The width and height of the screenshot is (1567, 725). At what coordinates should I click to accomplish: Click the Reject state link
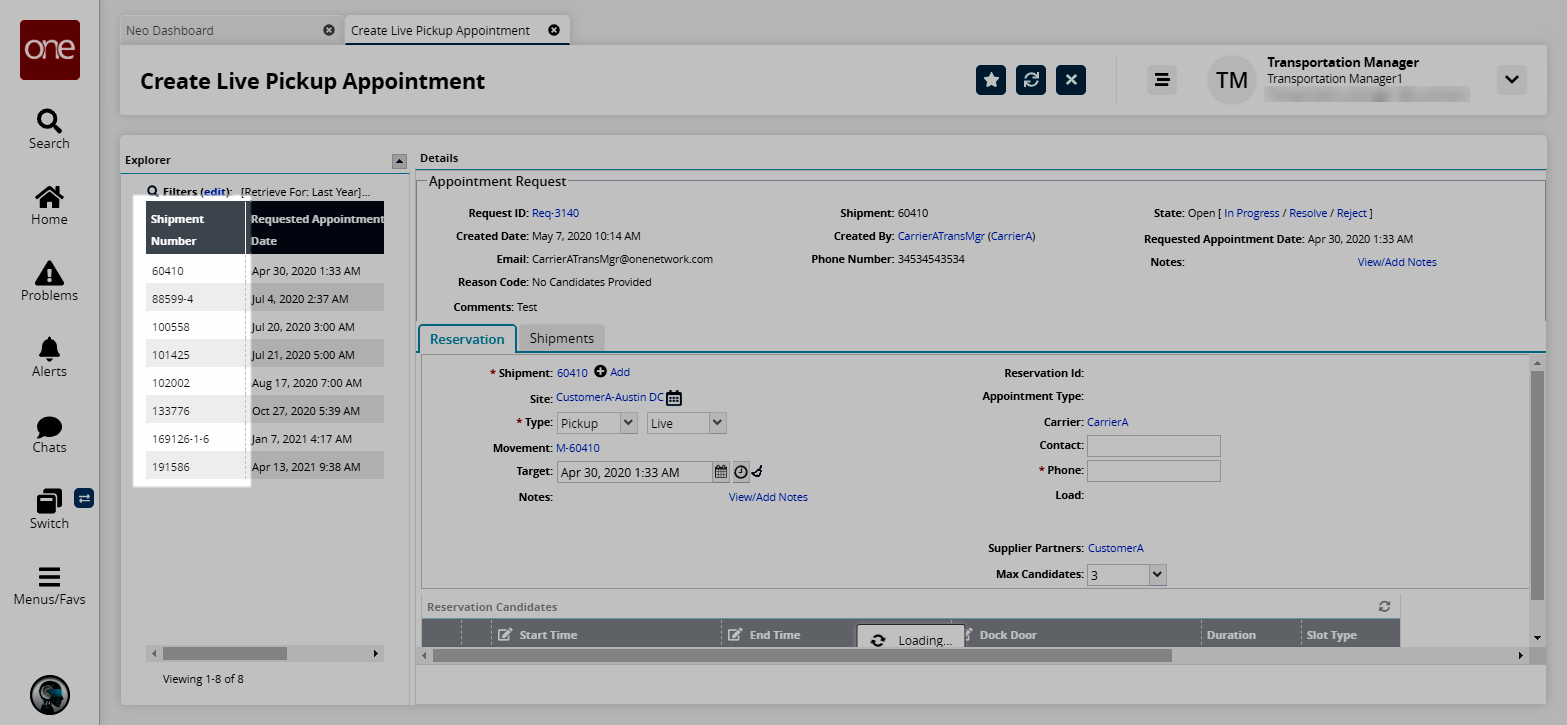click(1353, 213)
